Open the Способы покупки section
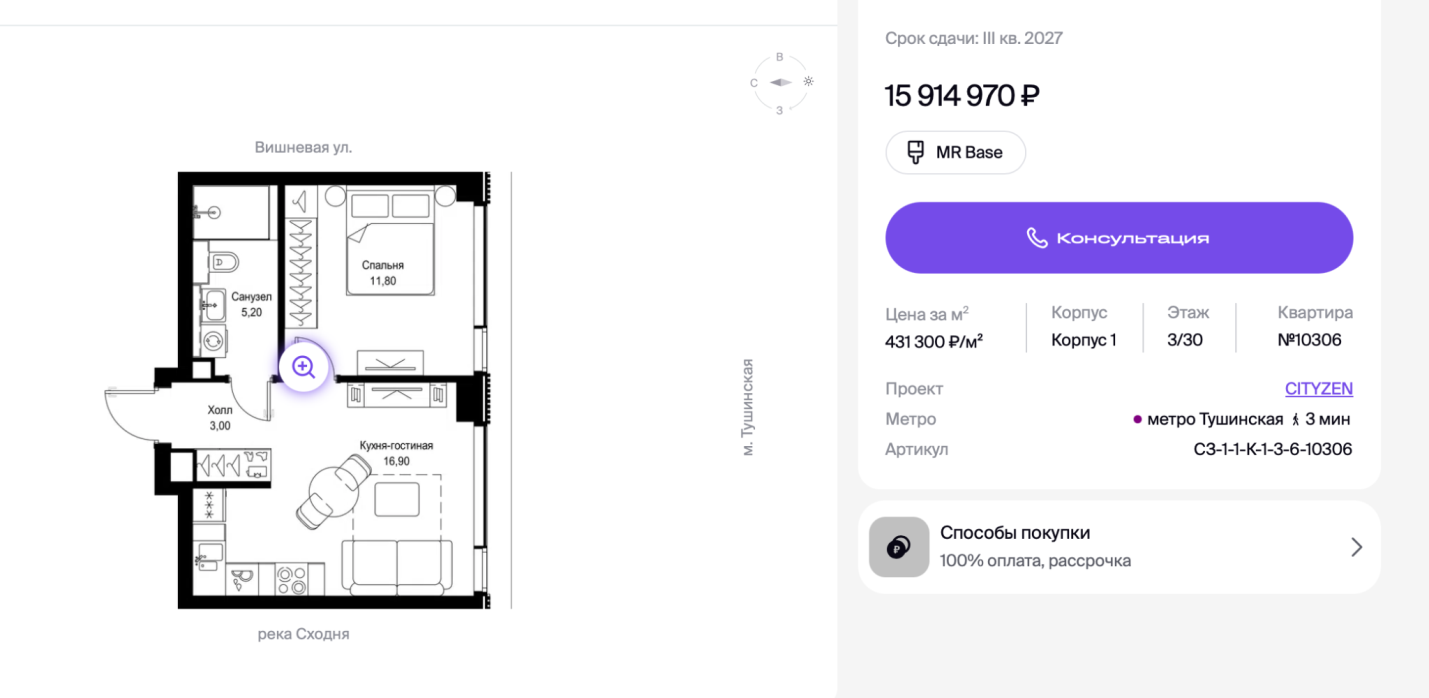This screenshot has height=698, width=1429. coord(1119,547)
